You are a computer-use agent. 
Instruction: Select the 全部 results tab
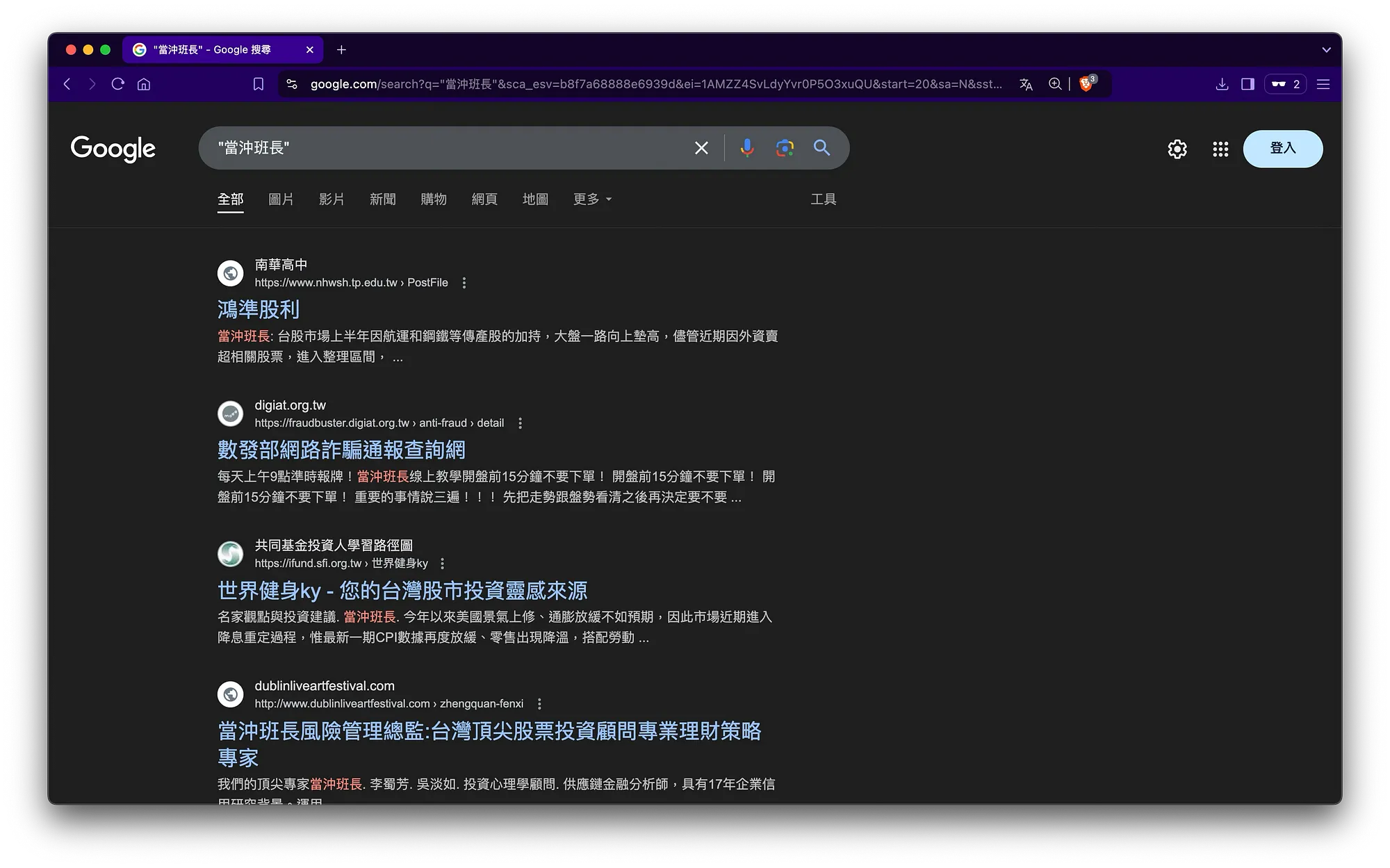click(230, 199)
